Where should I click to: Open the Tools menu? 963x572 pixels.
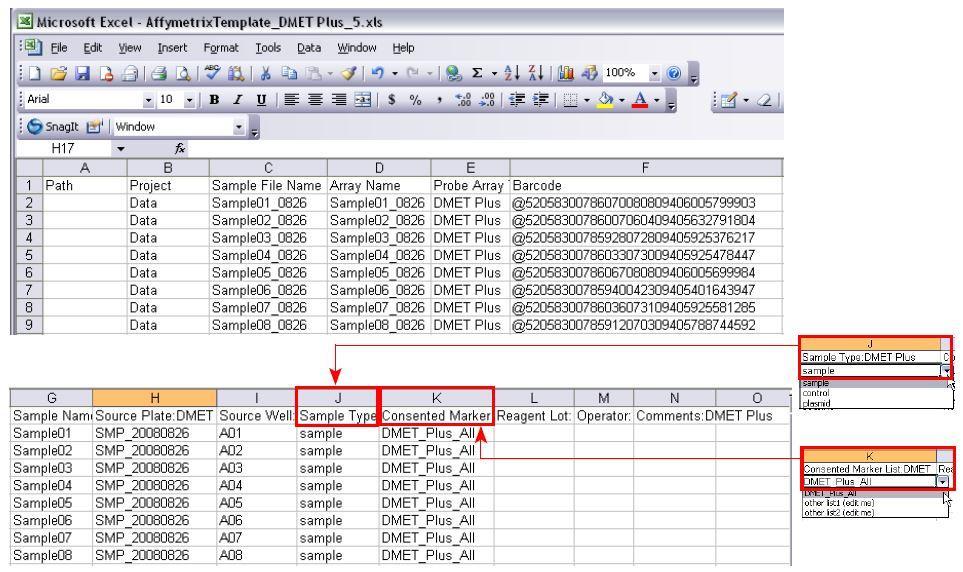click(x=268, y=48)
